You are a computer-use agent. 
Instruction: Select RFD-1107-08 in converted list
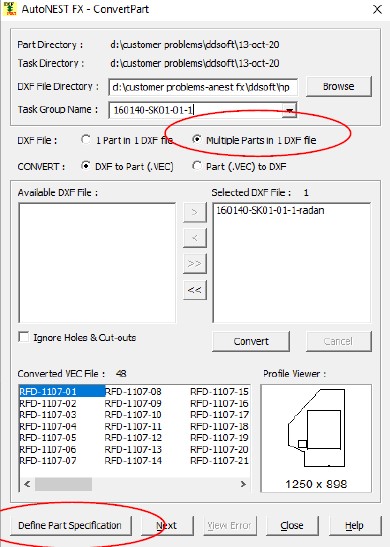133,391
